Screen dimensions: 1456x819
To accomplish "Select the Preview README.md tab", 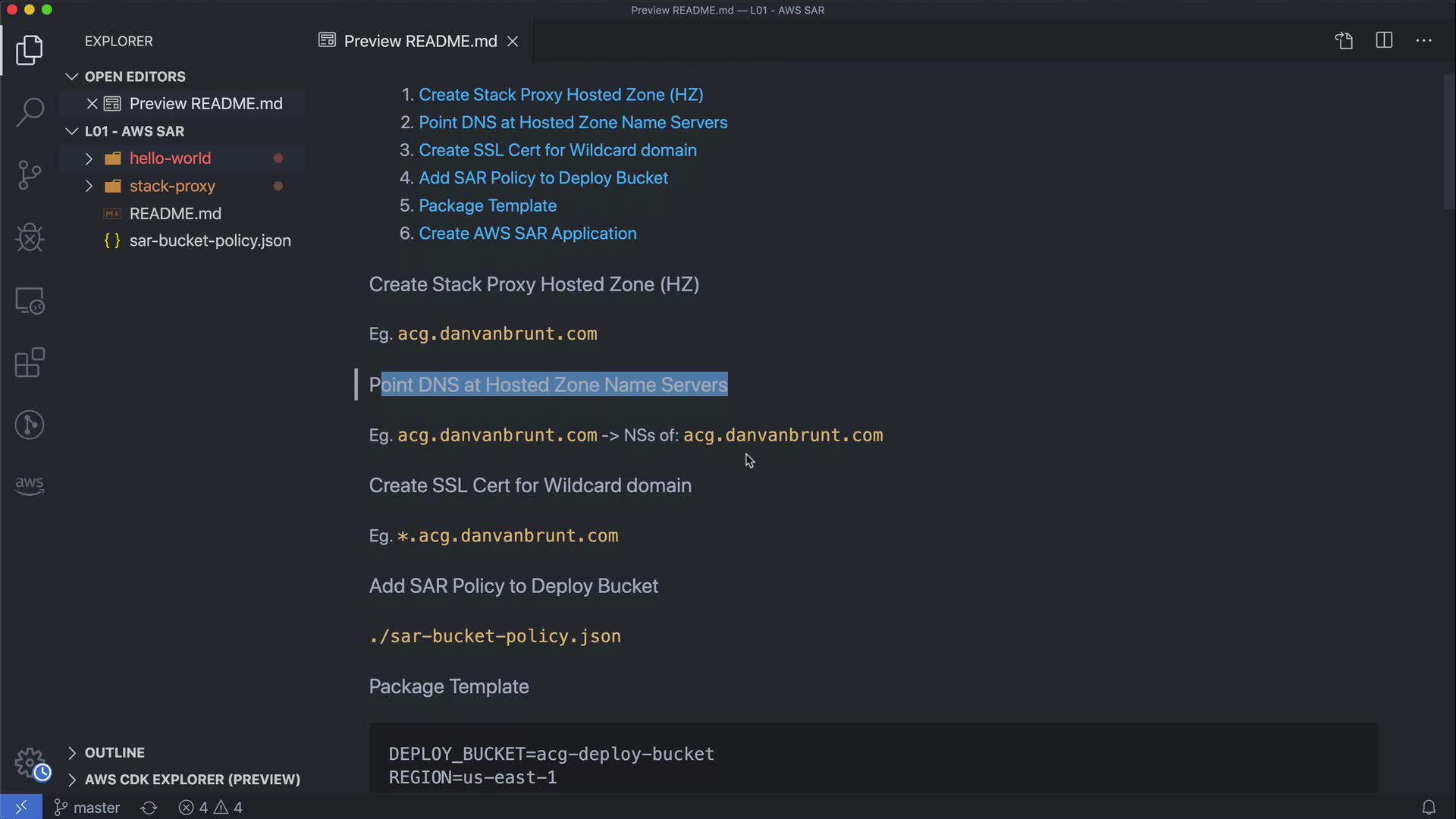I will click(x=419, y=41).
